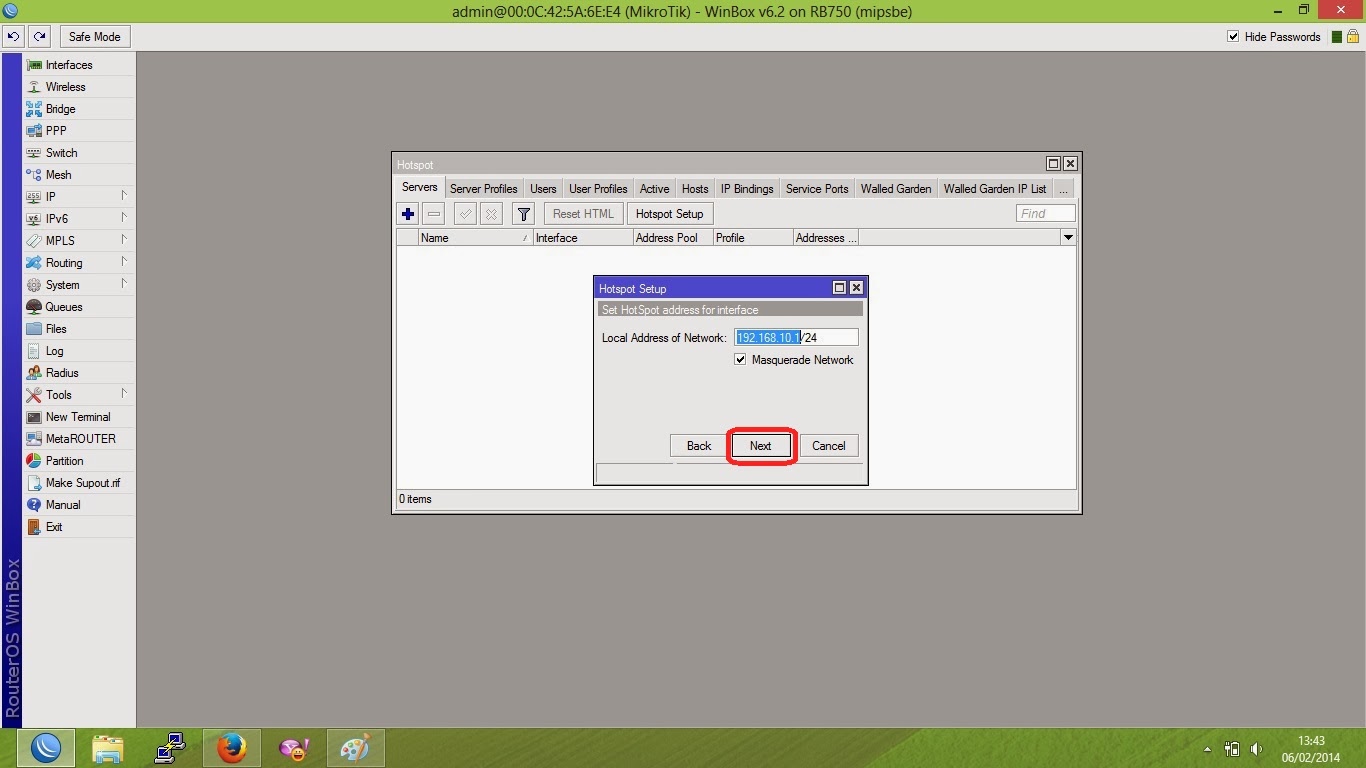Click the enable checkmark toolbar icon
Screen dimensions: 1366x768
(465, 214)
